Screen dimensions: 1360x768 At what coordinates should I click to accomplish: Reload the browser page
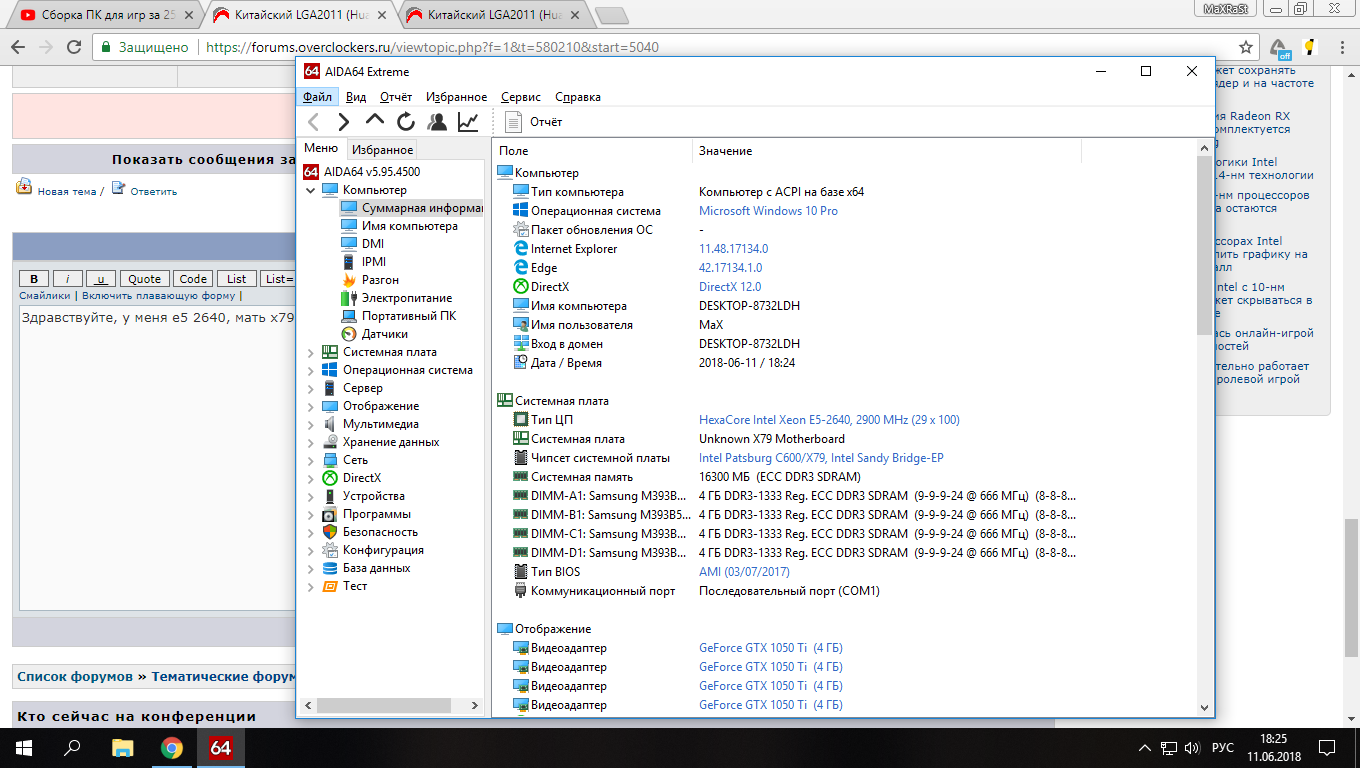(73, 47)
